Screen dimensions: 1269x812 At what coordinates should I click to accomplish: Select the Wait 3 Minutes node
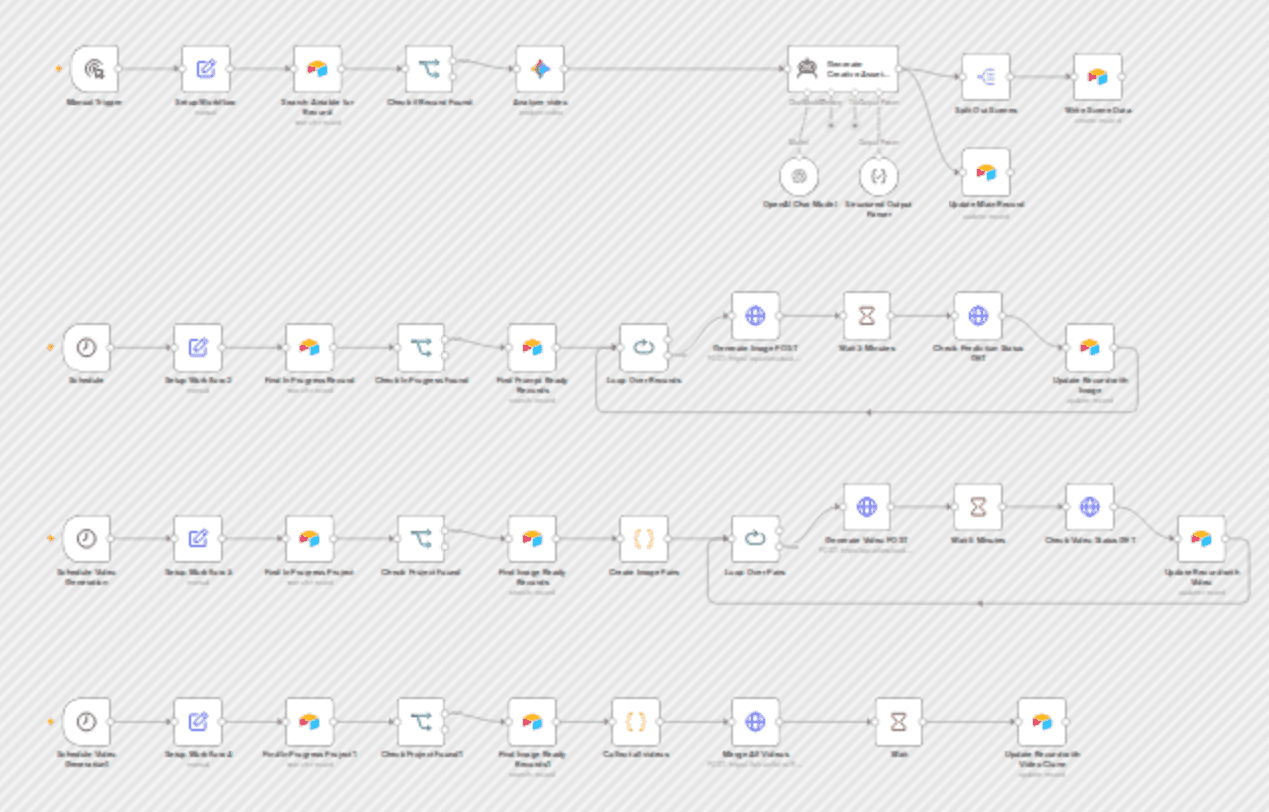(867, 316)
